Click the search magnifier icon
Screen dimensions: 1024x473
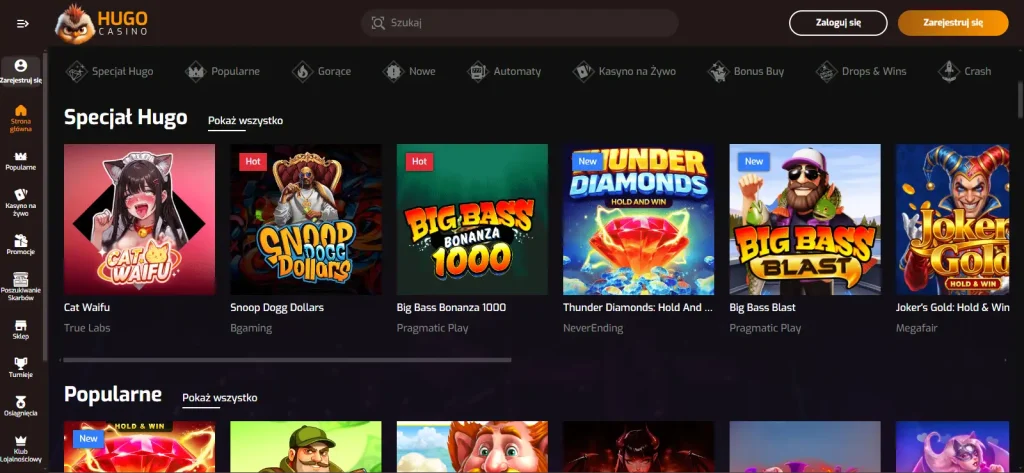click(x=378, y=23)
